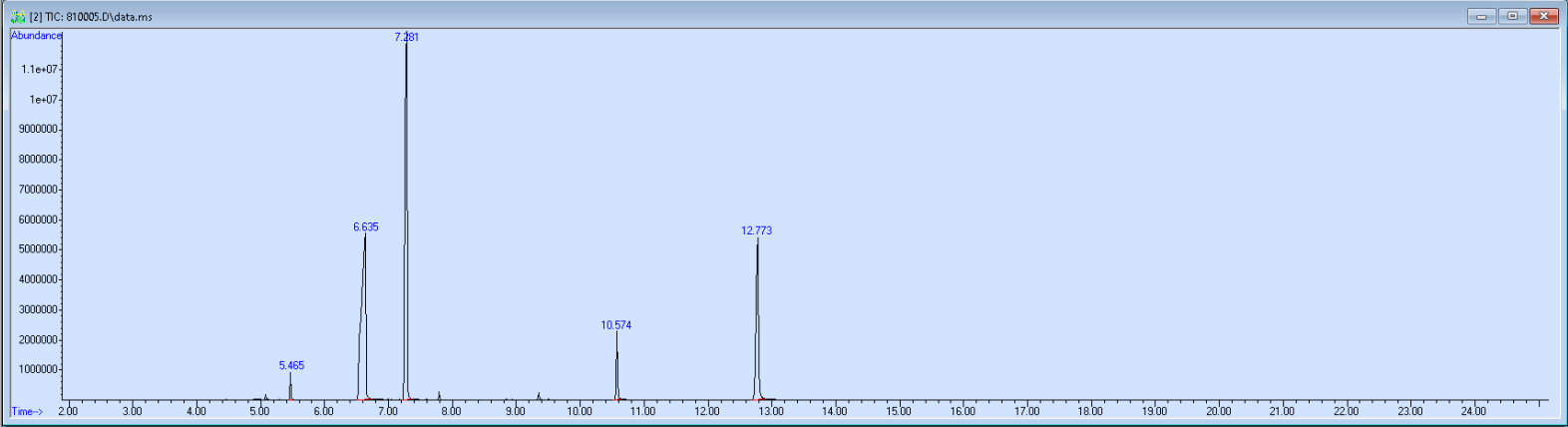
Task: Select the peak labeled 12.773
Action: (756, 230)
